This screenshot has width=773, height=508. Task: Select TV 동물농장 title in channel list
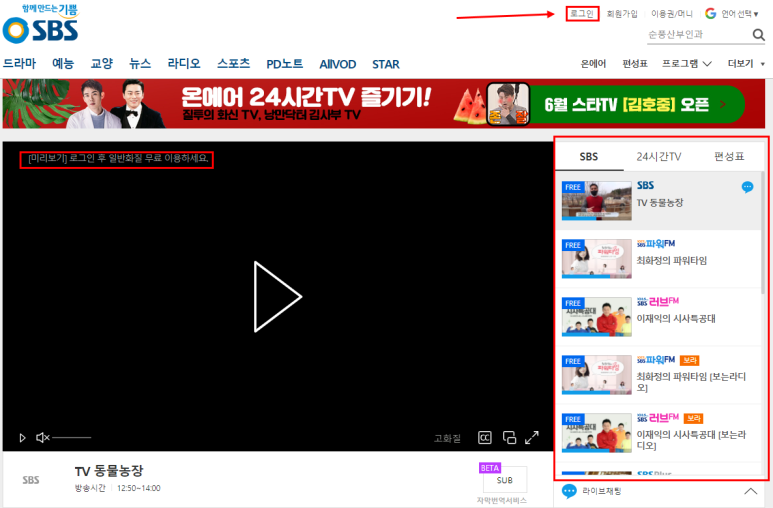pyautogui.click(x=660, y=203)
